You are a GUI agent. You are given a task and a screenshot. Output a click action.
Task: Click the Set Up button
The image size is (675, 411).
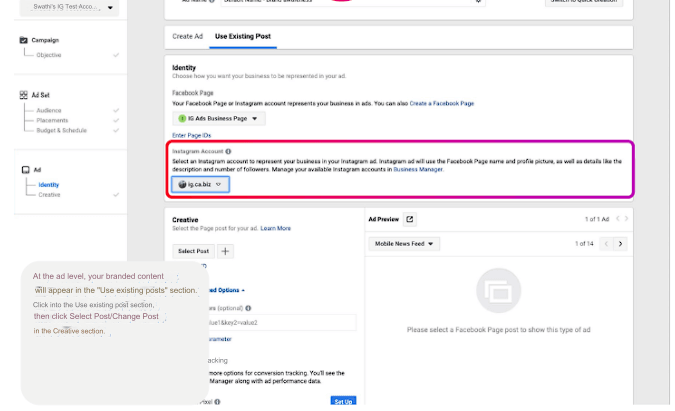pyautogui.click(x=343, y=401)
